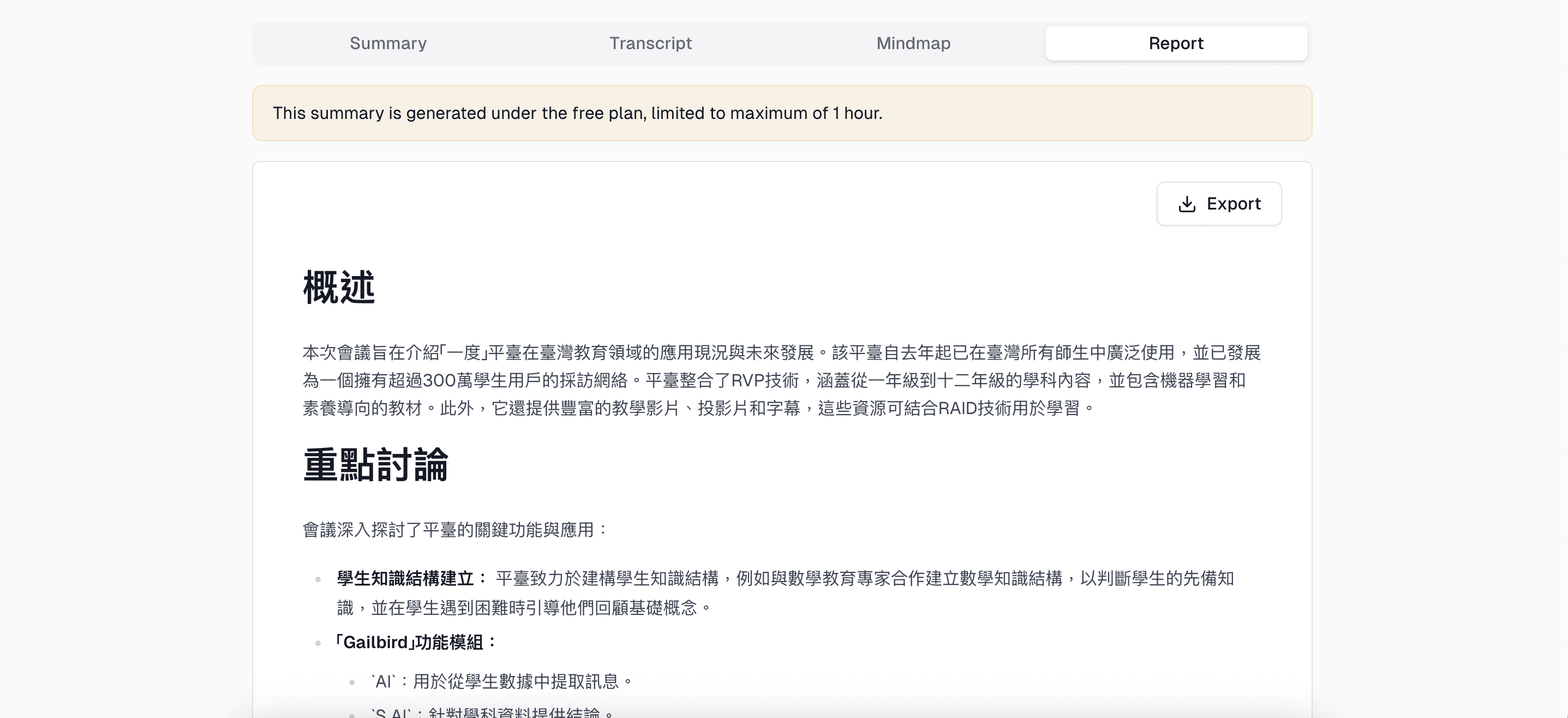Switch to the Summary tab
The width and height of the screenshot is (1568, 718).
[x=388, y=43]
